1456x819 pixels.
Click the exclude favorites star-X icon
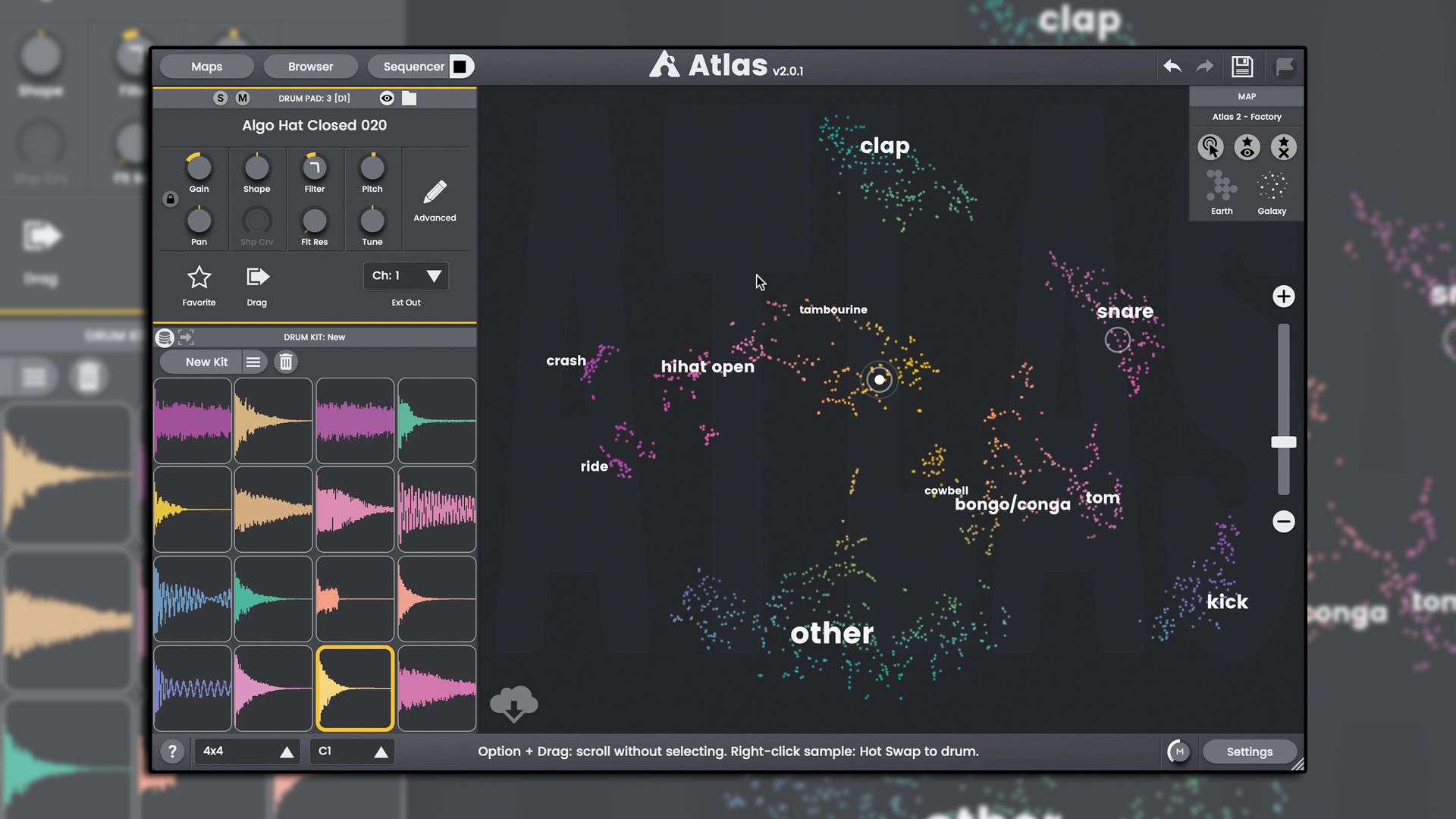[1283, 147]
